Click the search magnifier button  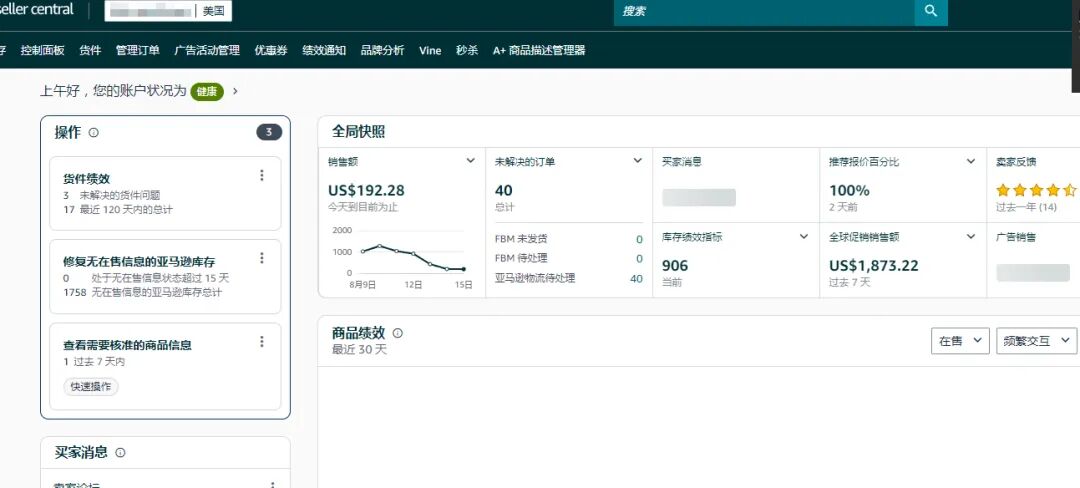[x=931, y=11]
